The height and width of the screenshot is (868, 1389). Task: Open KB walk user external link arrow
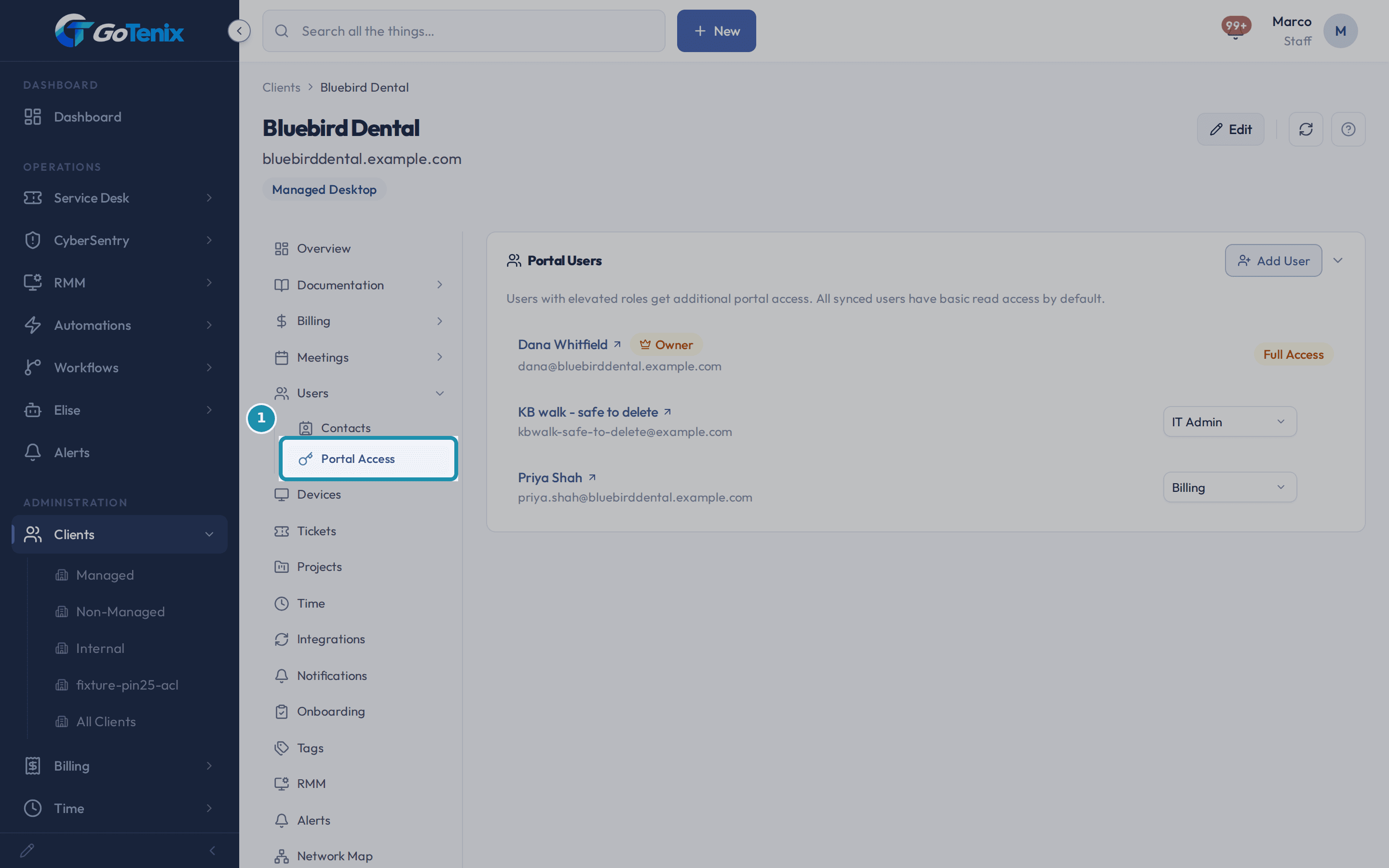pos(667,412)
